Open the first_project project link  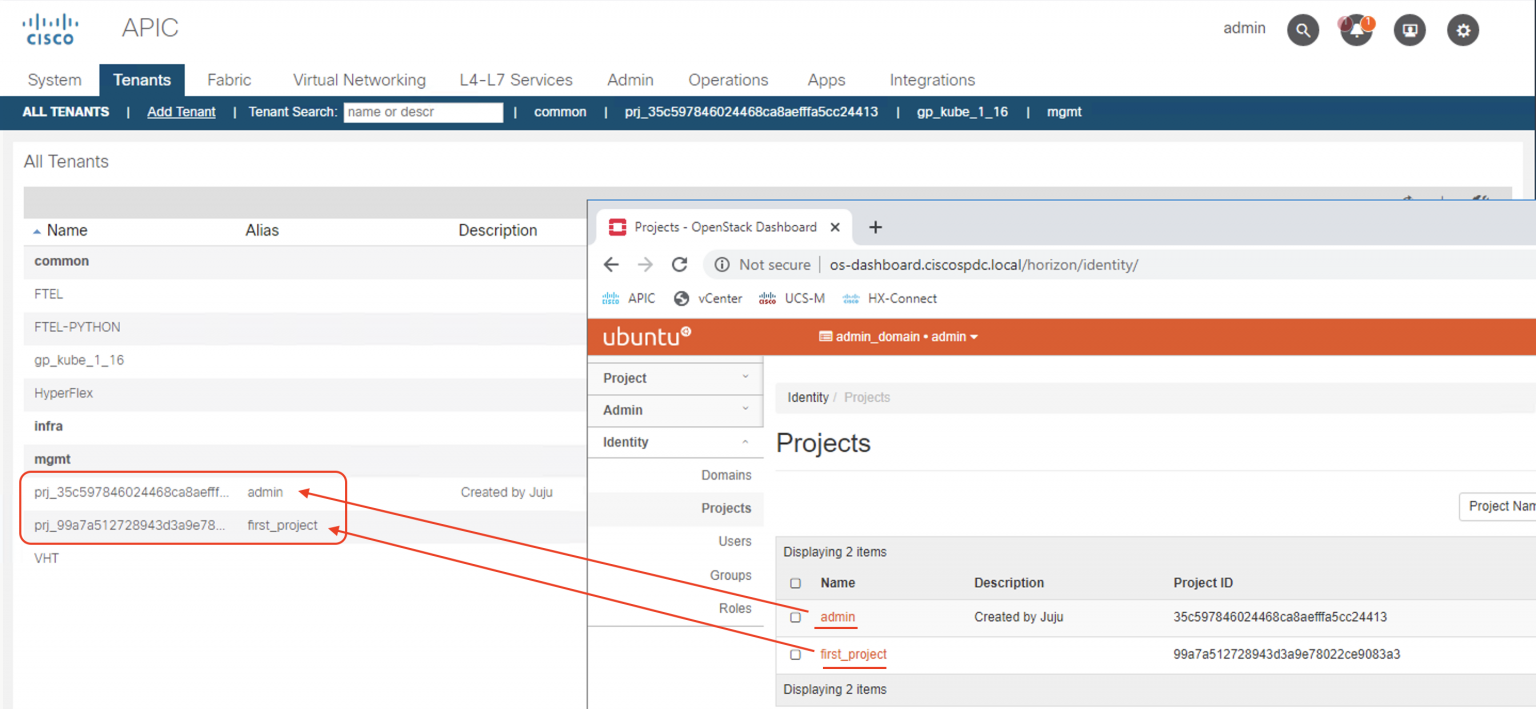853,654
